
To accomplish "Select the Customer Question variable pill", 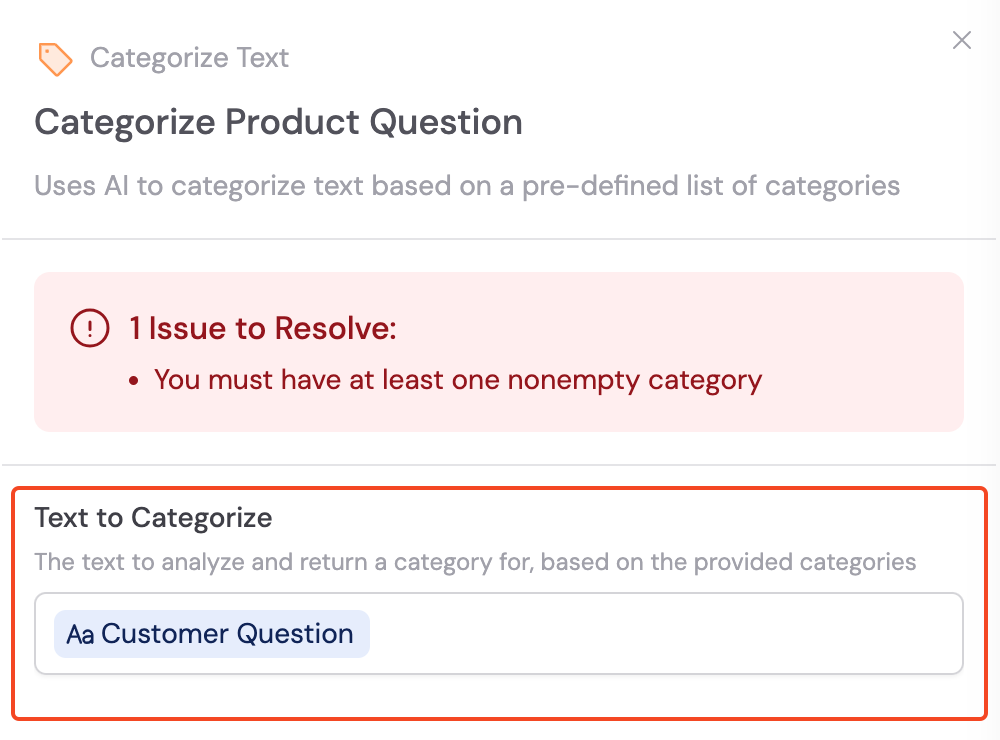I will (x=211, y=633).
